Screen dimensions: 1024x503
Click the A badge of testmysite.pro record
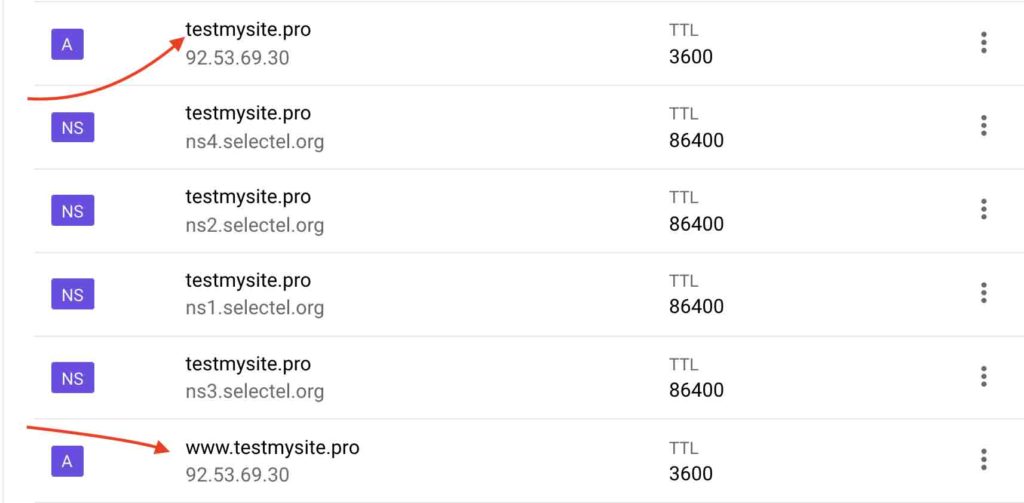(x=67, y=44)
